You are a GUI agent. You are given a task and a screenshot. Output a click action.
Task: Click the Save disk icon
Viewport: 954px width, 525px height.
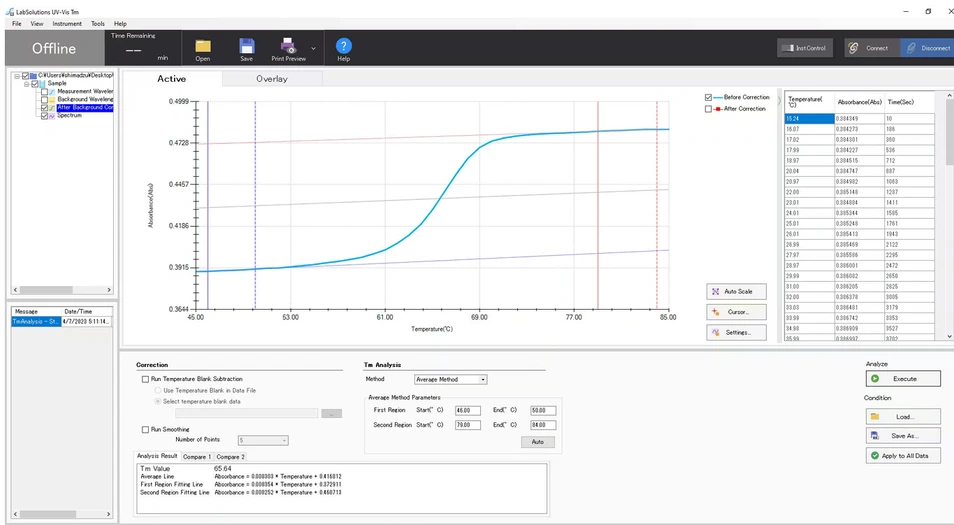click(246, 47)
